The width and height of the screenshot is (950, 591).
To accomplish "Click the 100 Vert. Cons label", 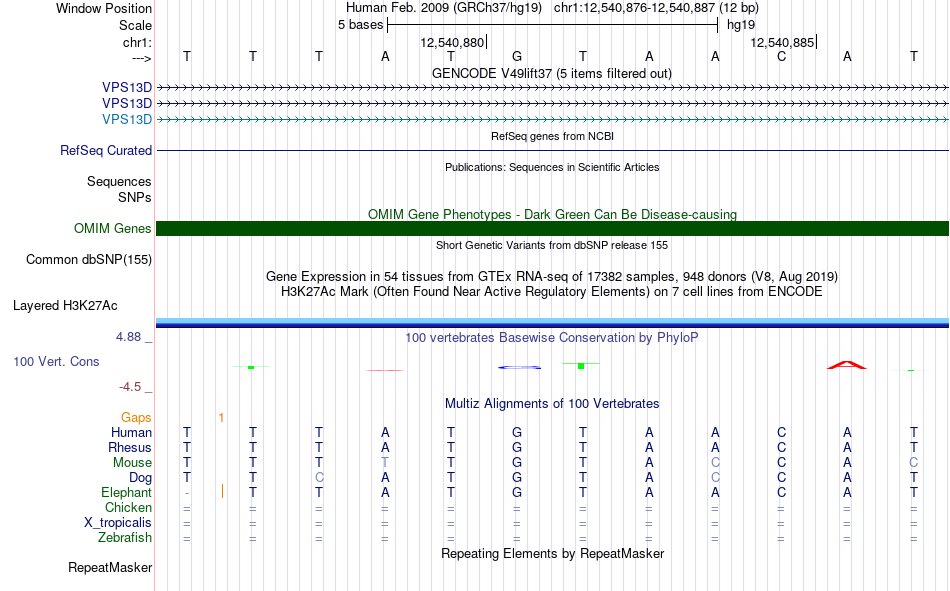I will point(56,361).
